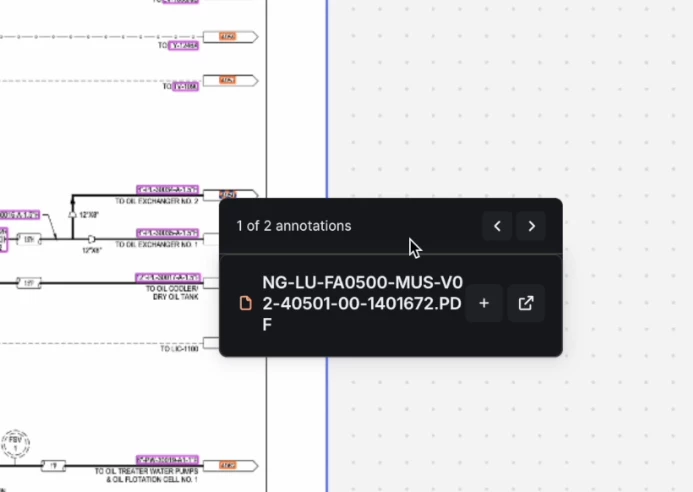This screenshot has height=492, width=693.
Task: Click the purple tag after 'TO' below the long-dashed line
Action: [184, 46]
